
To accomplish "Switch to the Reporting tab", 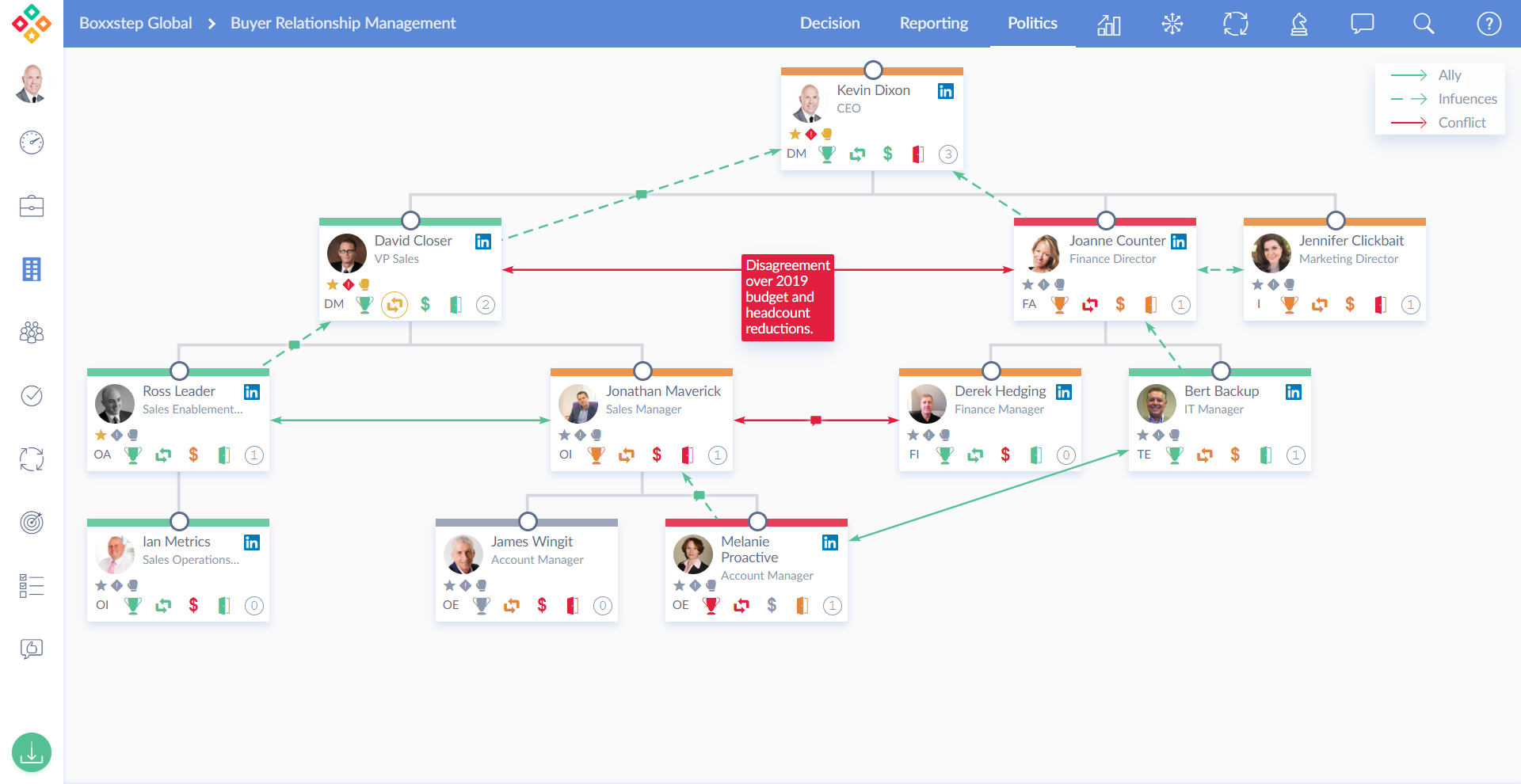I will click(x=933, y=24).
